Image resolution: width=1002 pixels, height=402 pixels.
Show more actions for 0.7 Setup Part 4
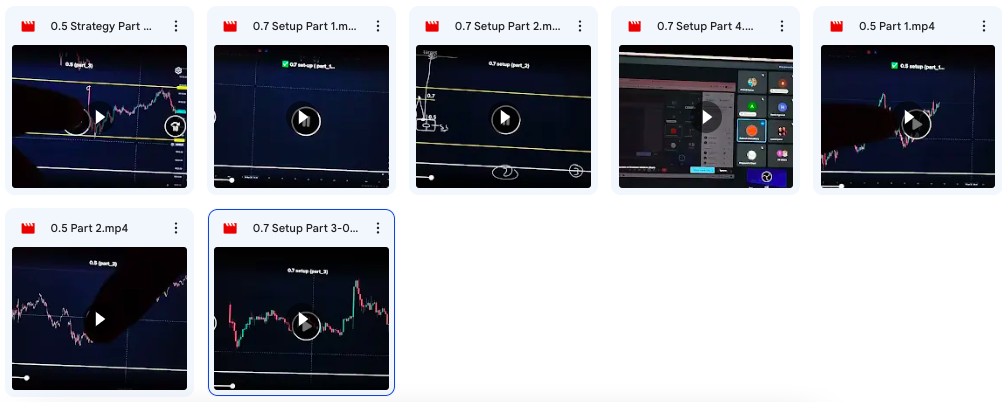pos(782,26)
